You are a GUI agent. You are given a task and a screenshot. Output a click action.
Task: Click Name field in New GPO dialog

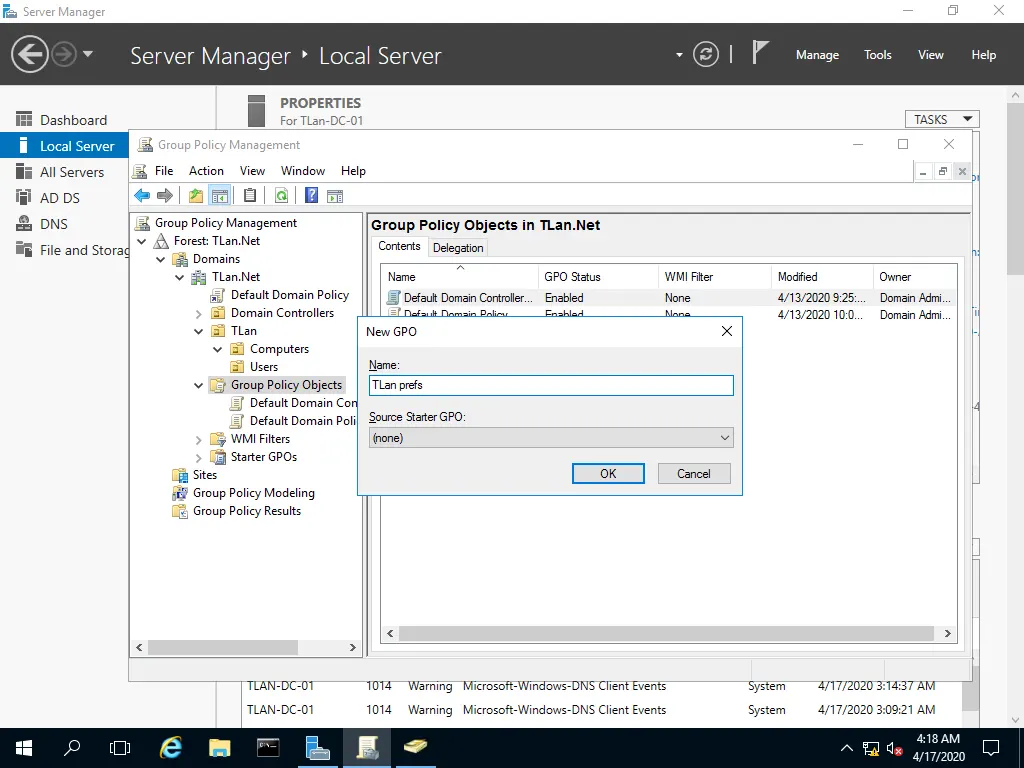pyautogui.click(x=551, y=385)
